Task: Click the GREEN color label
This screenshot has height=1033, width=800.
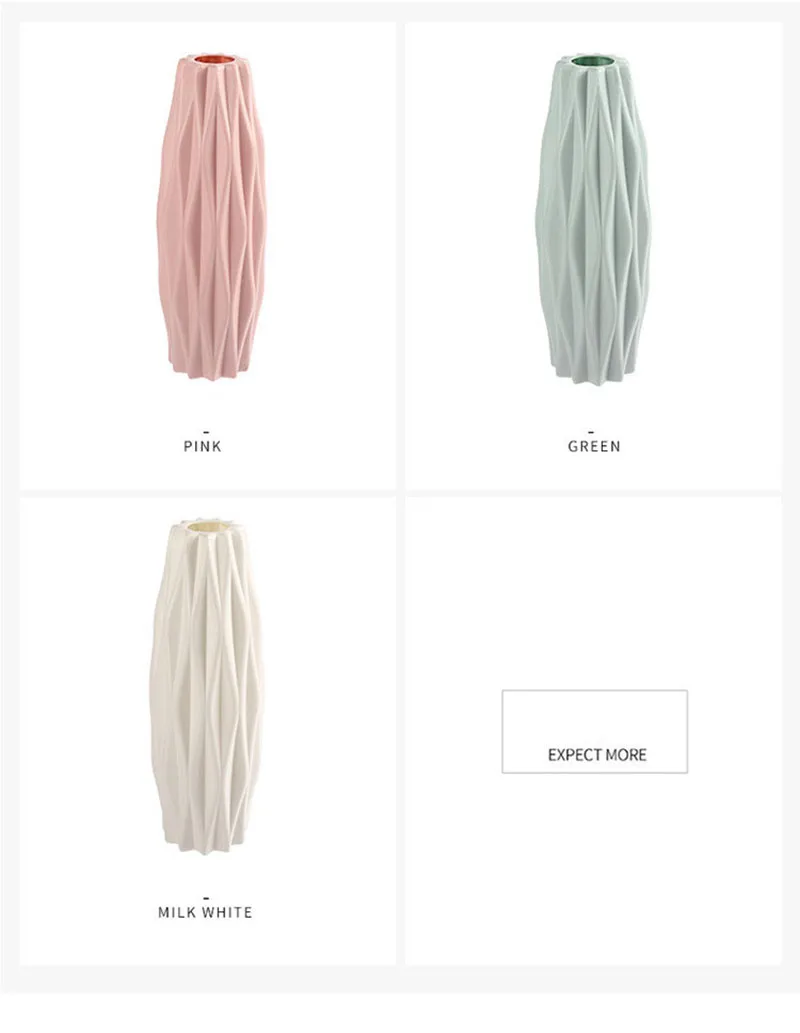Action: (594, 446)
